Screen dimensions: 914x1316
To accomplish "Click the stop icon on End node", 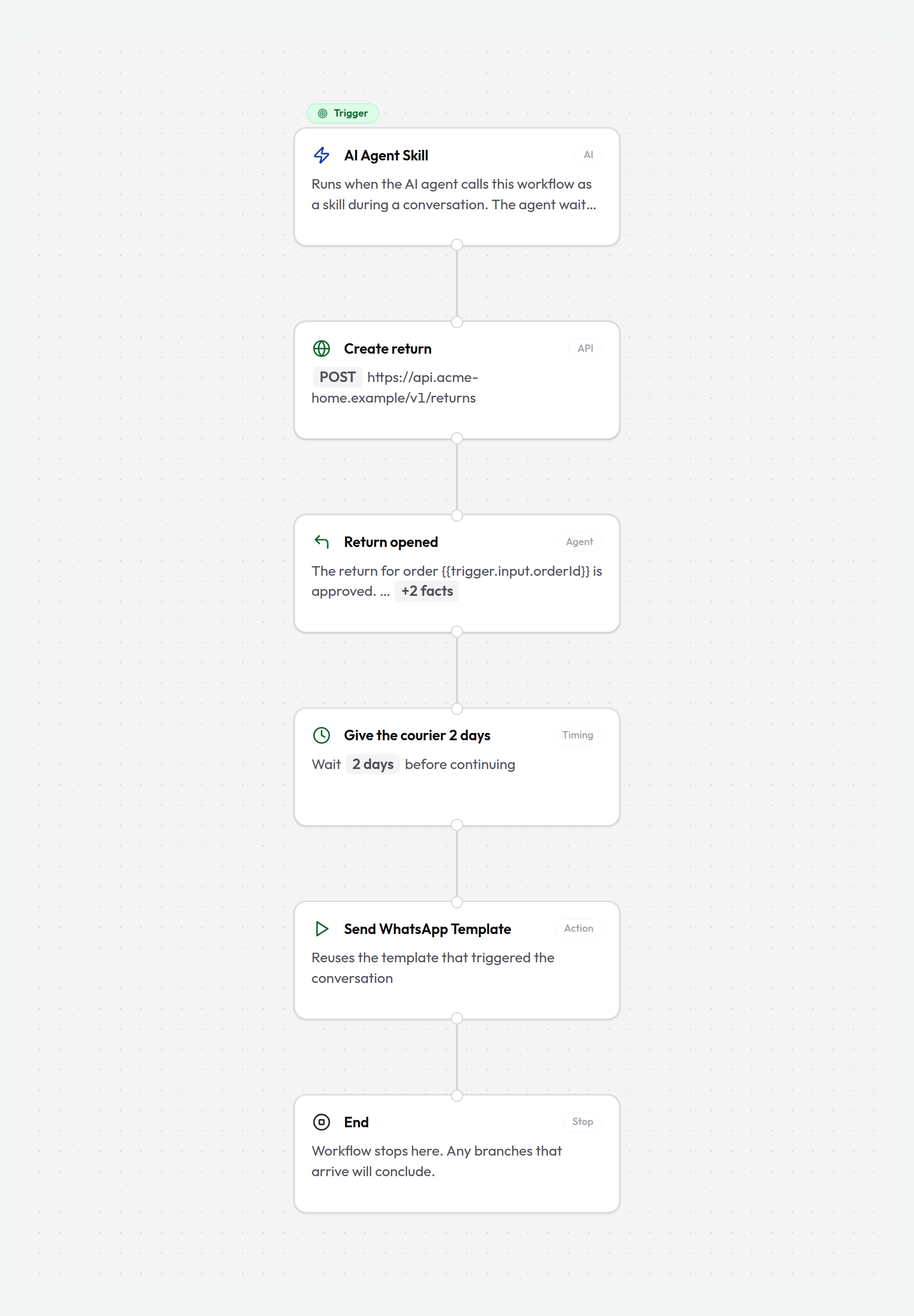I will [x=321, y=1122].
